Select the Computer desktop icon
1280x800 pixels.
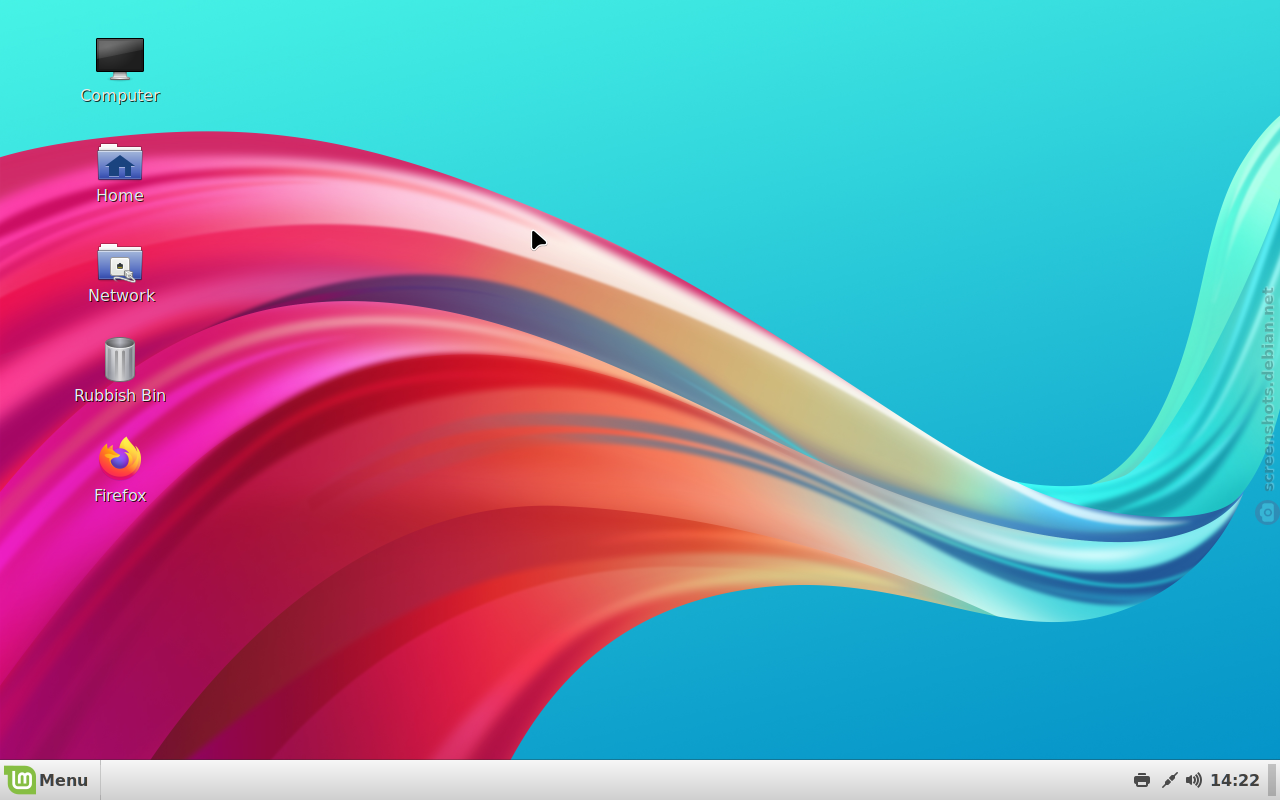pyautogui.click(x=120, y=59)
